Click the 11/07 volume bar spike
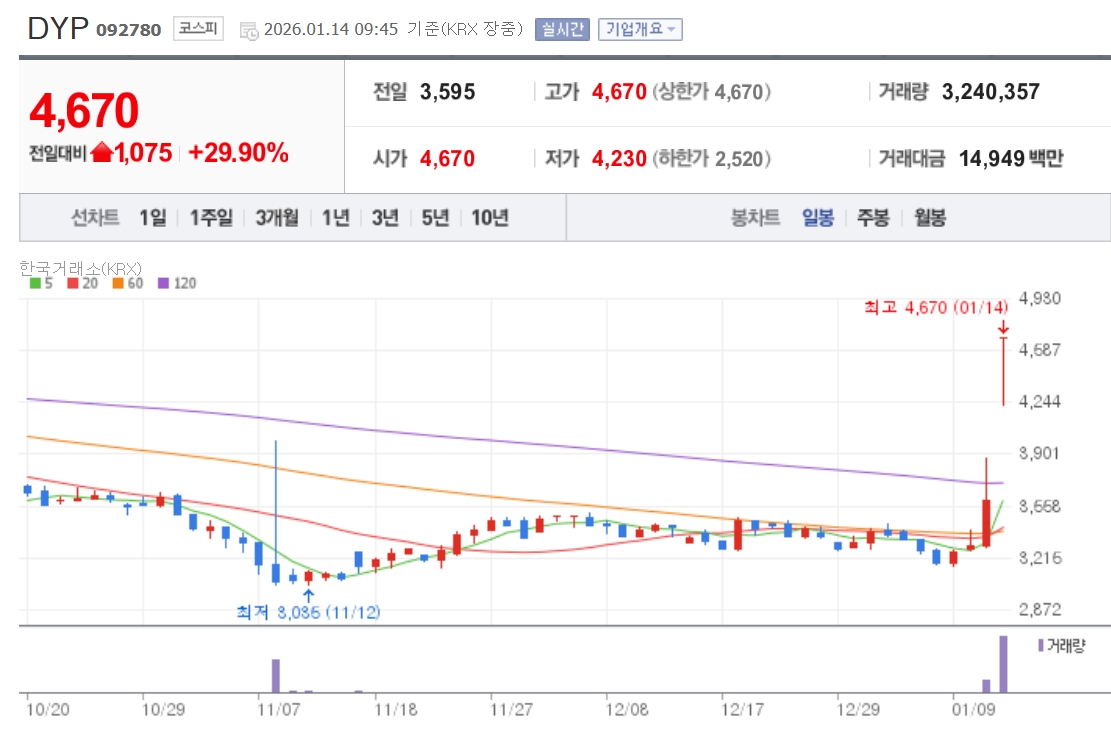This screenshot has height=734, width=1111. (x=276, y=676)
